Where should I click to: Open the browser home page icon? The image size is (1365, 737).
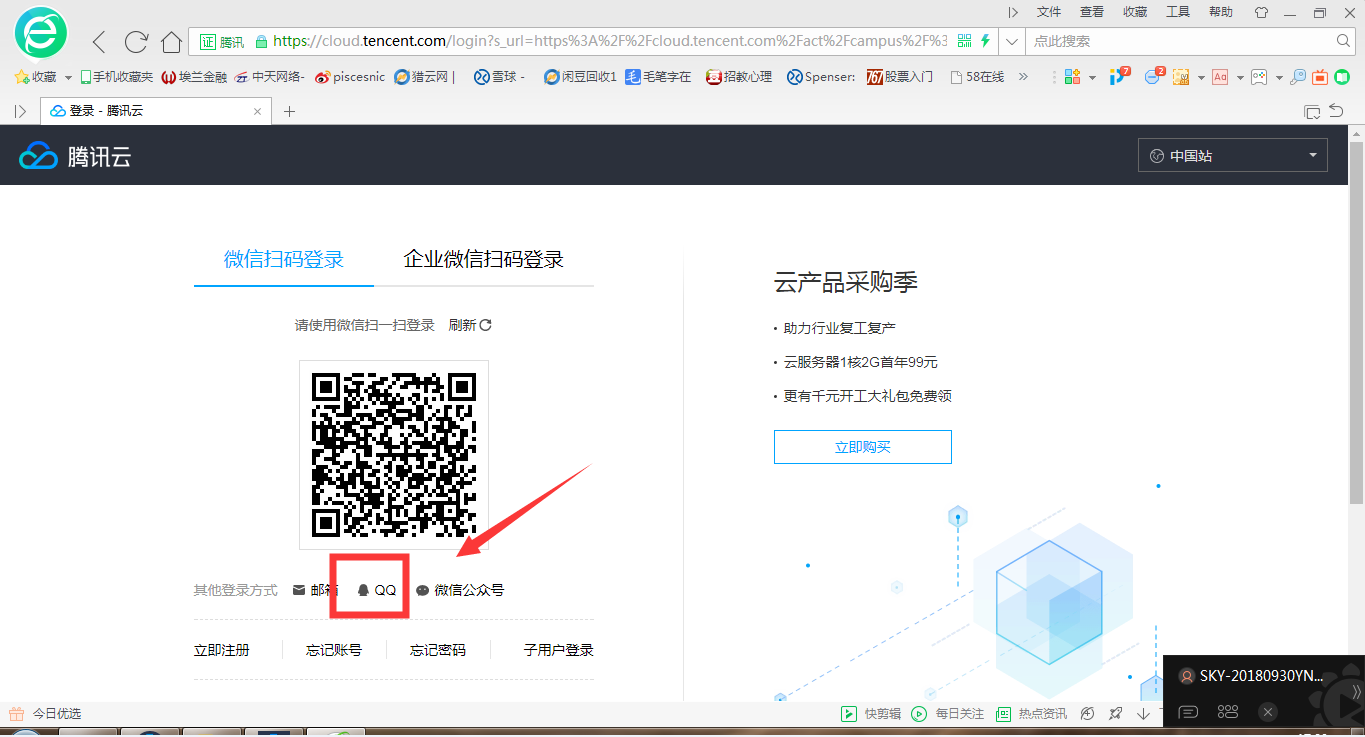pyautogui.click(x=171, y=41)
